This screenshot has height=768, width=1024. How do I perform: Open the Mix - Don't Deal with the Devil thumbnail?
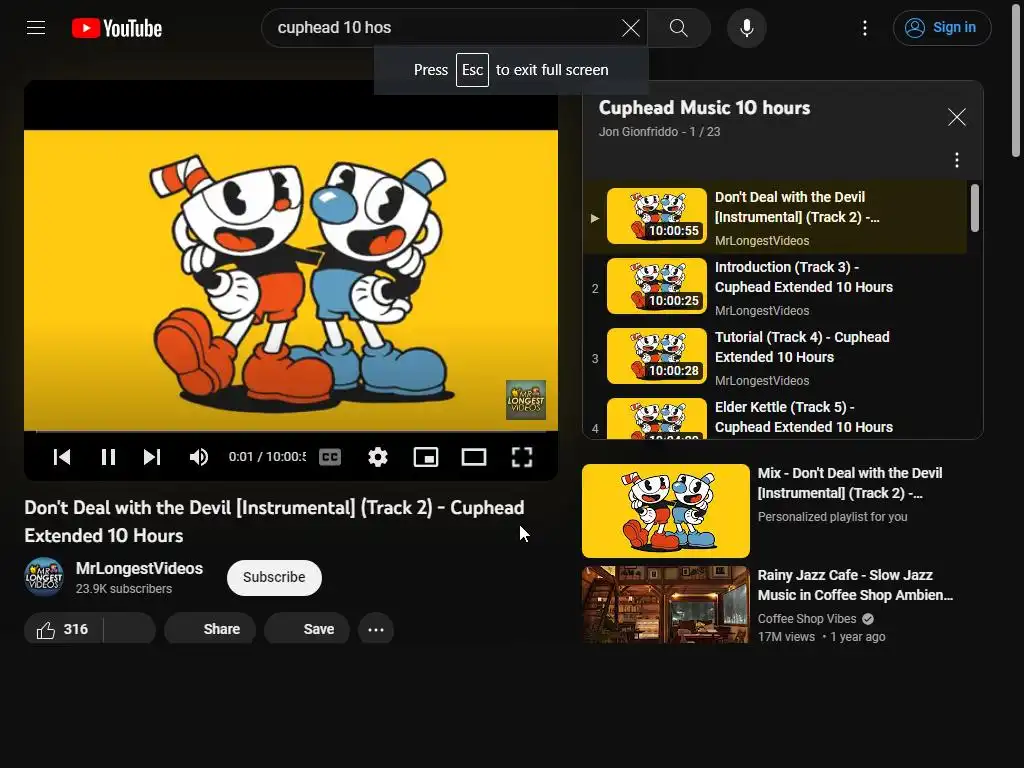tap(665, 511)
